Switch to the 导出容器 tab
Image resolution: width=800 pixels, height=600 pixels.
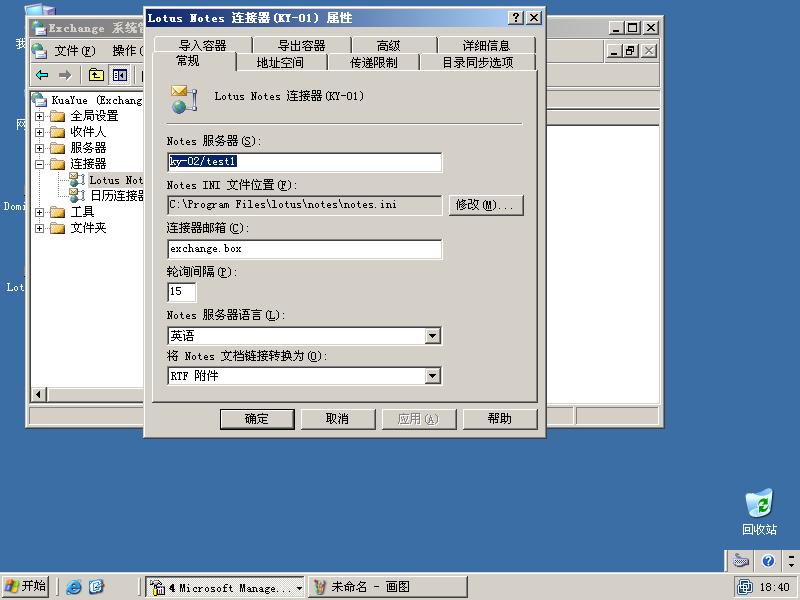point(302,45)
